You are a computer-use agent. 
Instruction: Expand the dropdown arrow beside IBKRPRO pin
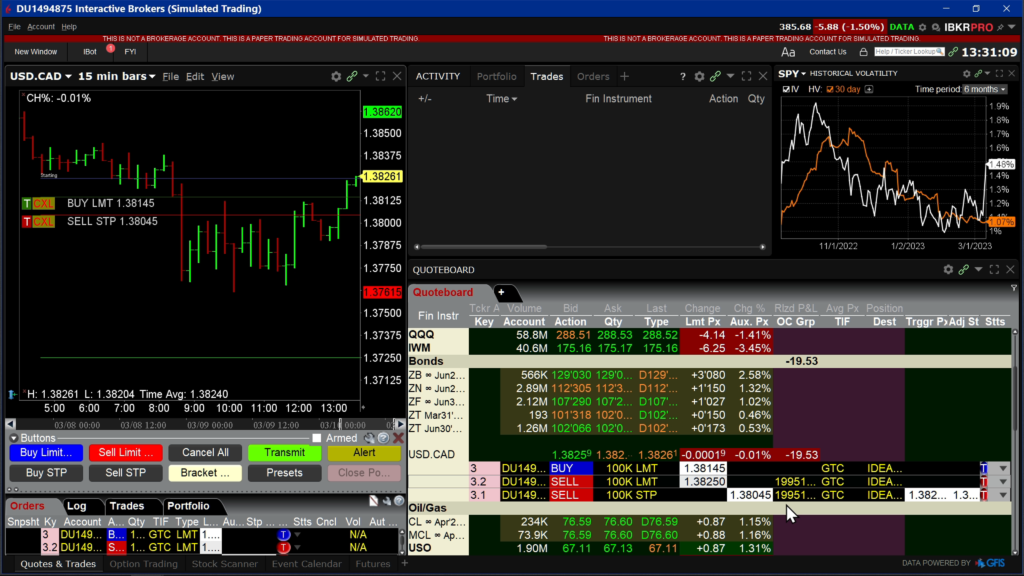pyautogui.click(x=1012, y=27)
